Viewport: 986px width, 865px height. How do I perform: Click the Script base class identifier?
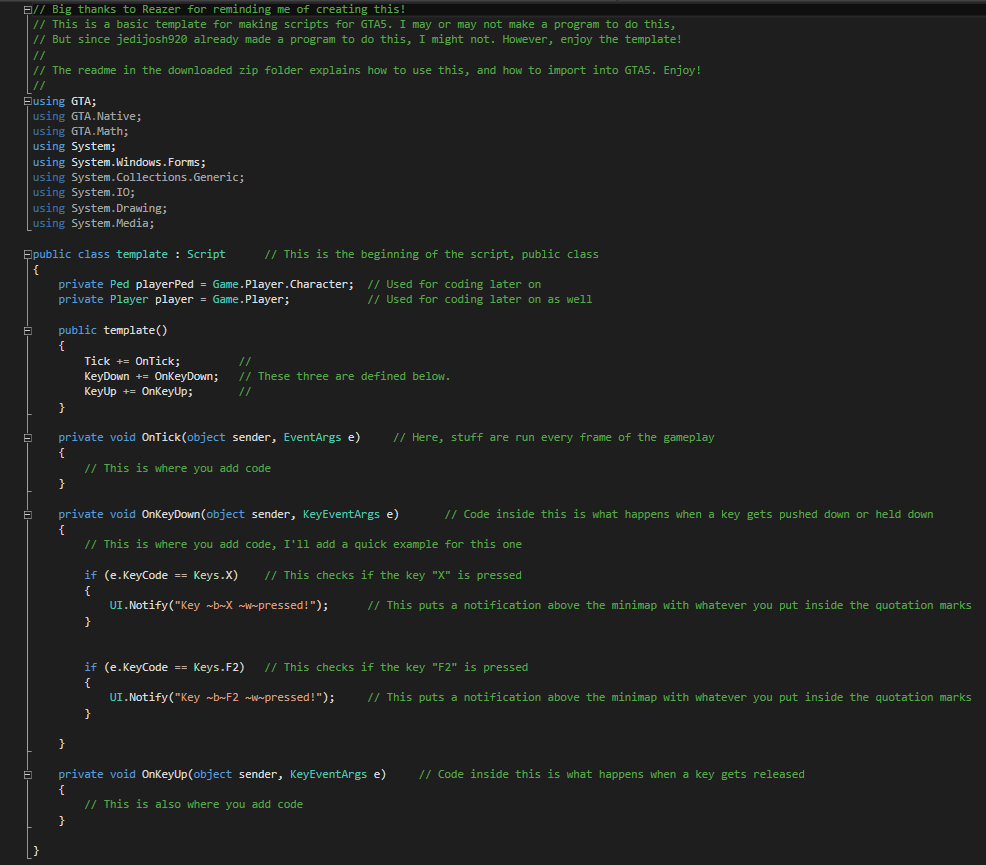[x=206, y=254]
